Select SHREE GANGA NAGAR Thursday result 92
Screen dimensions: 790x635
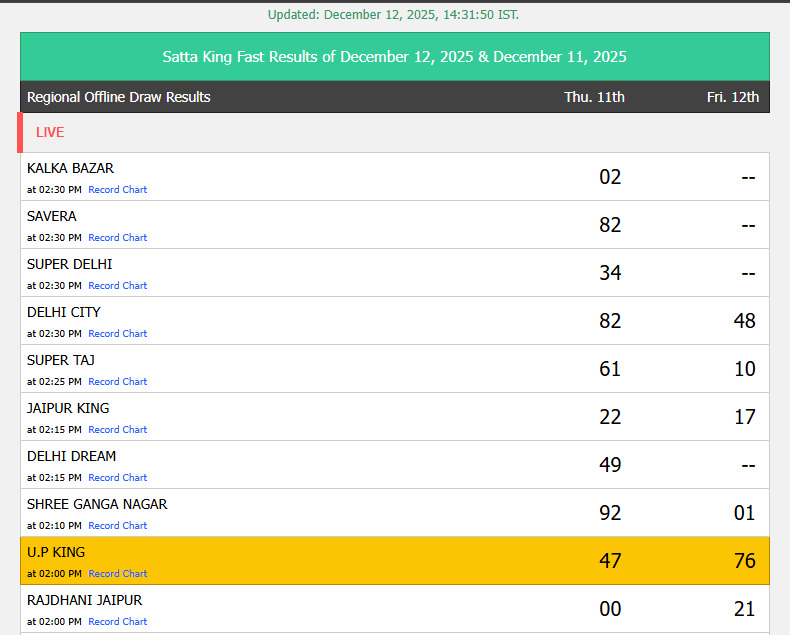(x=610, y=513)
